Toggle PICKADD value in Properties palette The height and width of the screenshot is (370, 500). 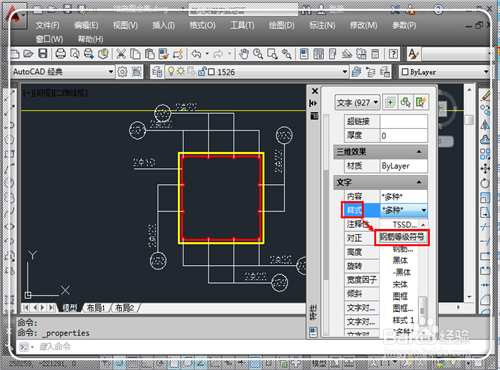coord(390,102)
